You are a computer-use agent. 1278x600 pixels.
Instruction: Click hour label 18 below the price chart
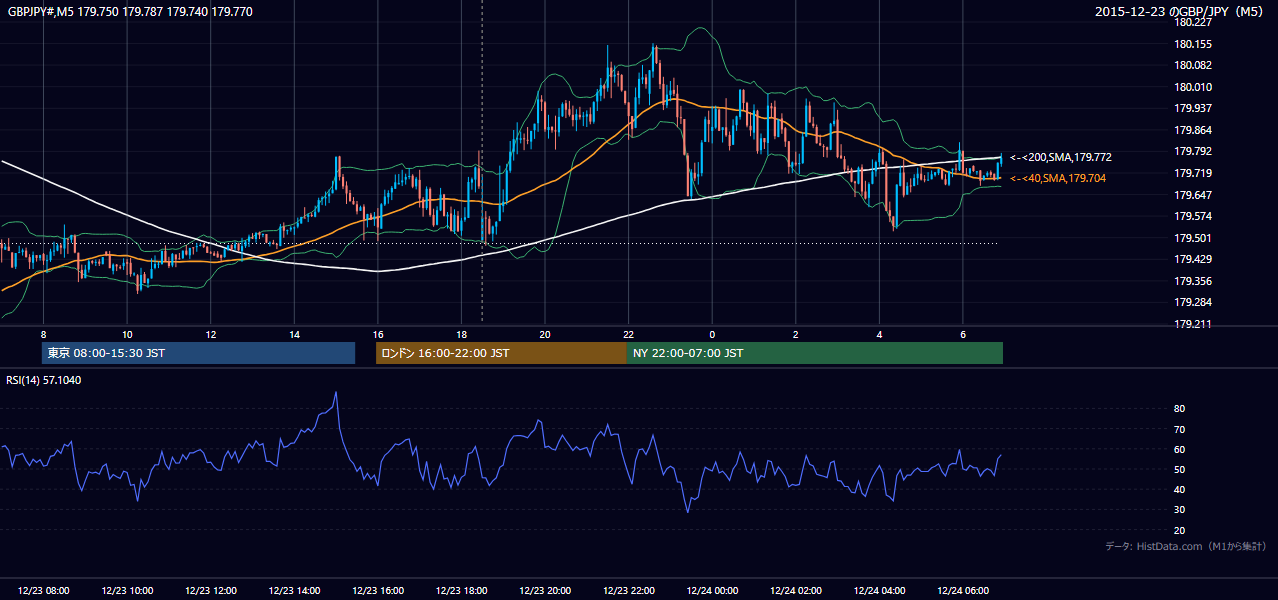(461, 333)
